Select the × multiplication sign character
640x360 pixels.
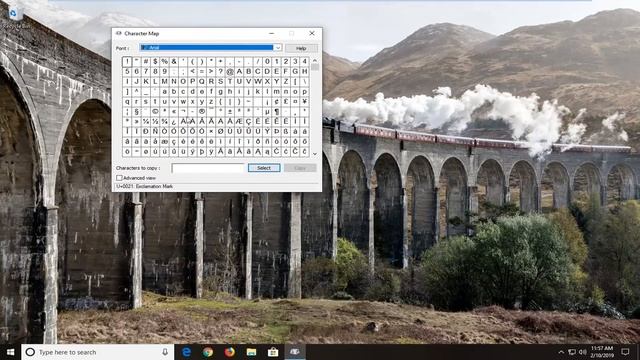(211, 131)
